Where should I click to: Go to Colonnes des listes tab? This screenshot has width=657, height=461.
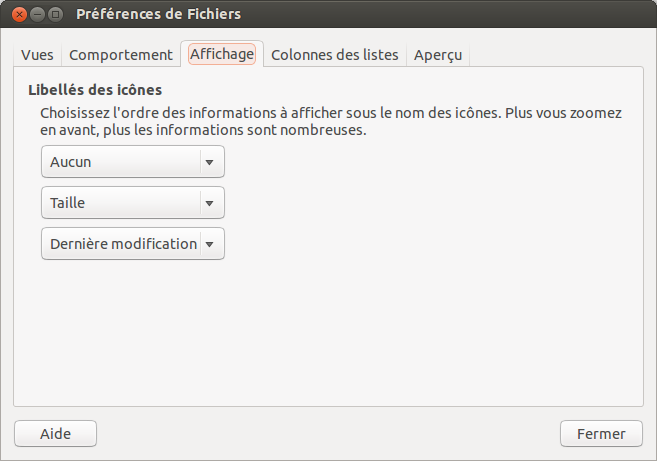335,55
